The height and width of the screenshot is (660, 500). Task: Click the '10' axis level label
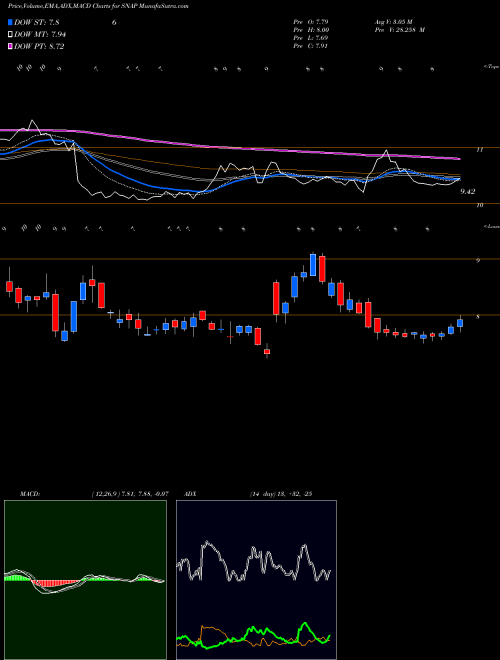479,205
